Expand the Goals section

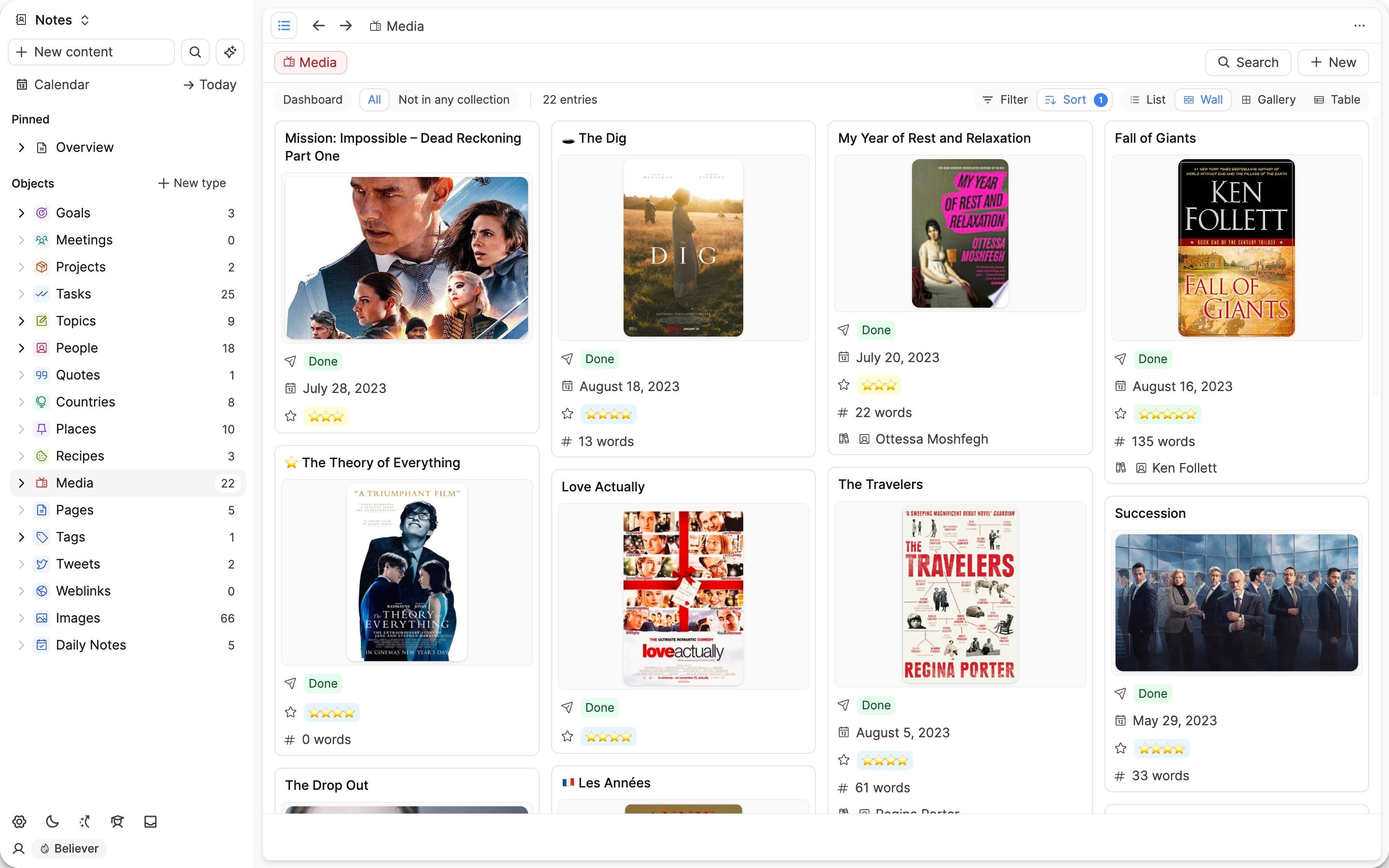coord(22,212)
